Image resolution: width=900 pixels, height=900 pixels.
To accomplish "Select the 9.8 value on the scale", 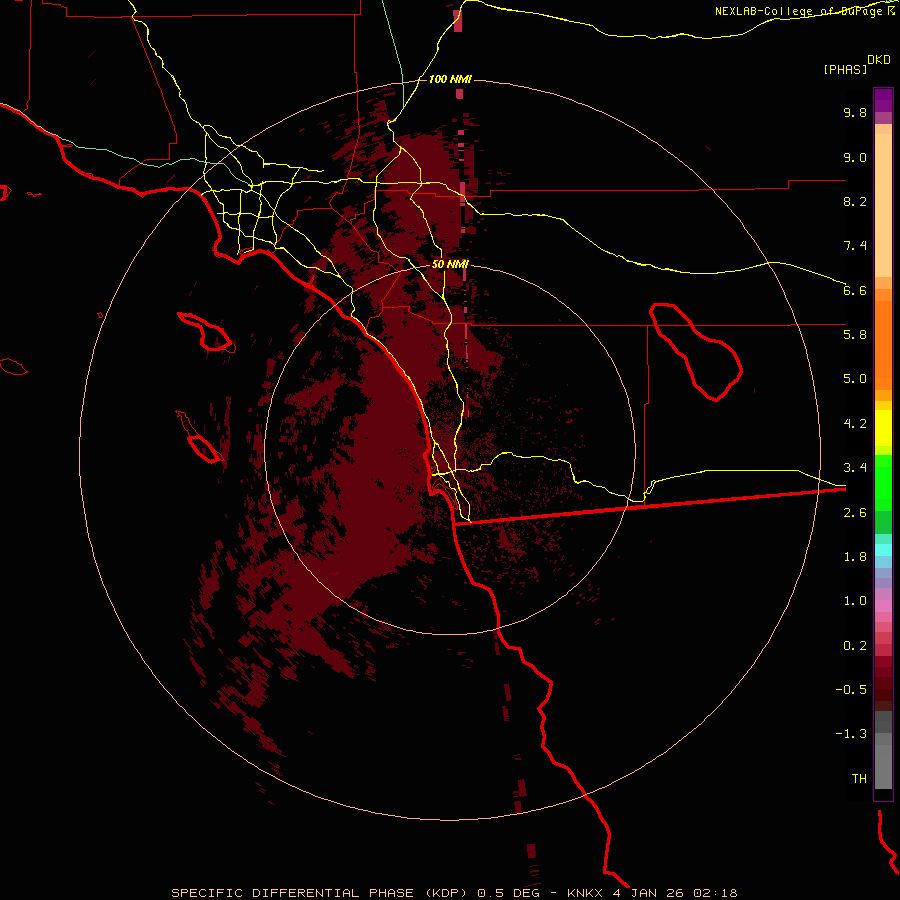I will [x=855, y=112].
